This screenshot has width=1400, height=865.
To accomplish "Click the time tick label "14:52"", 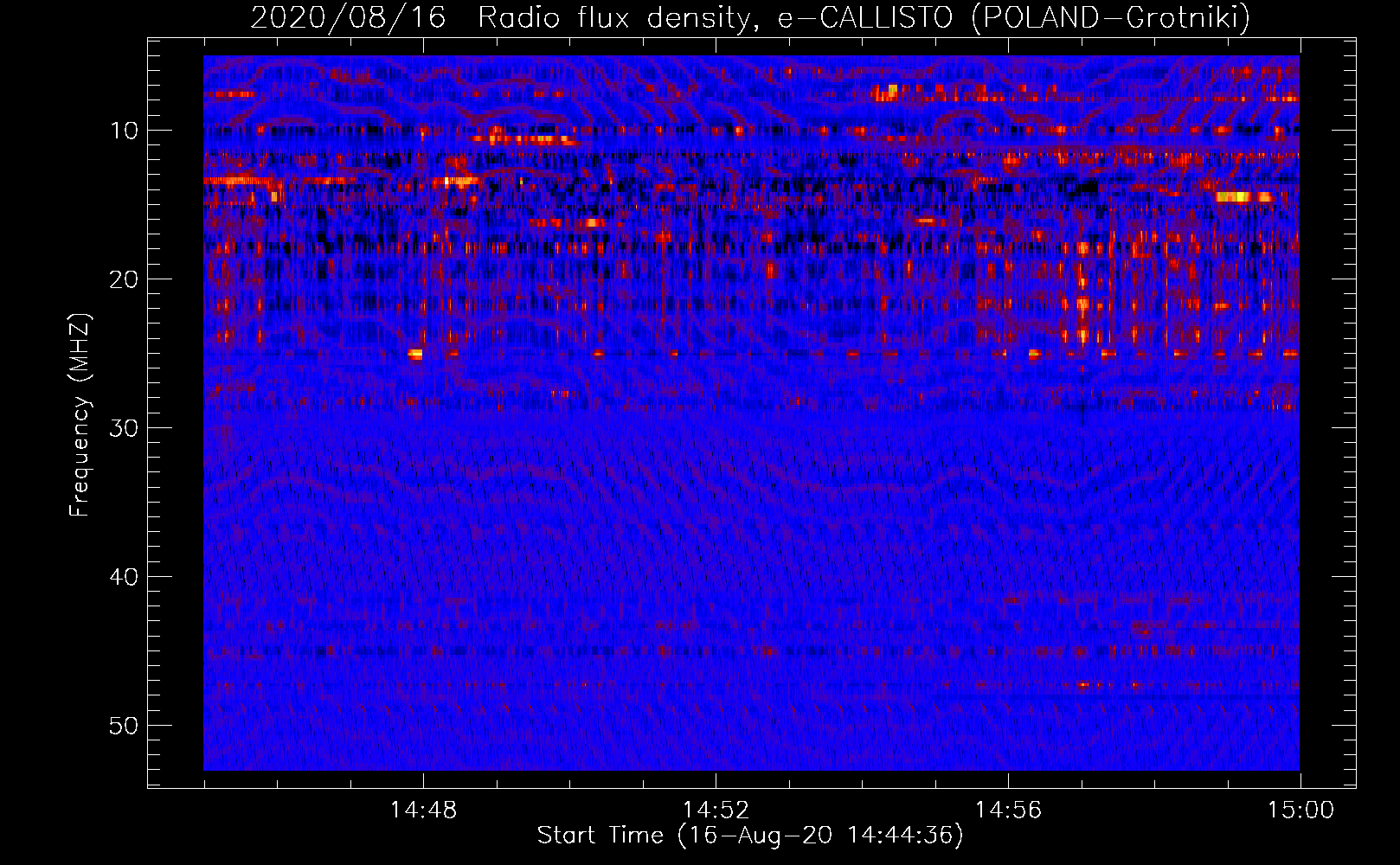I will [716, 811].
